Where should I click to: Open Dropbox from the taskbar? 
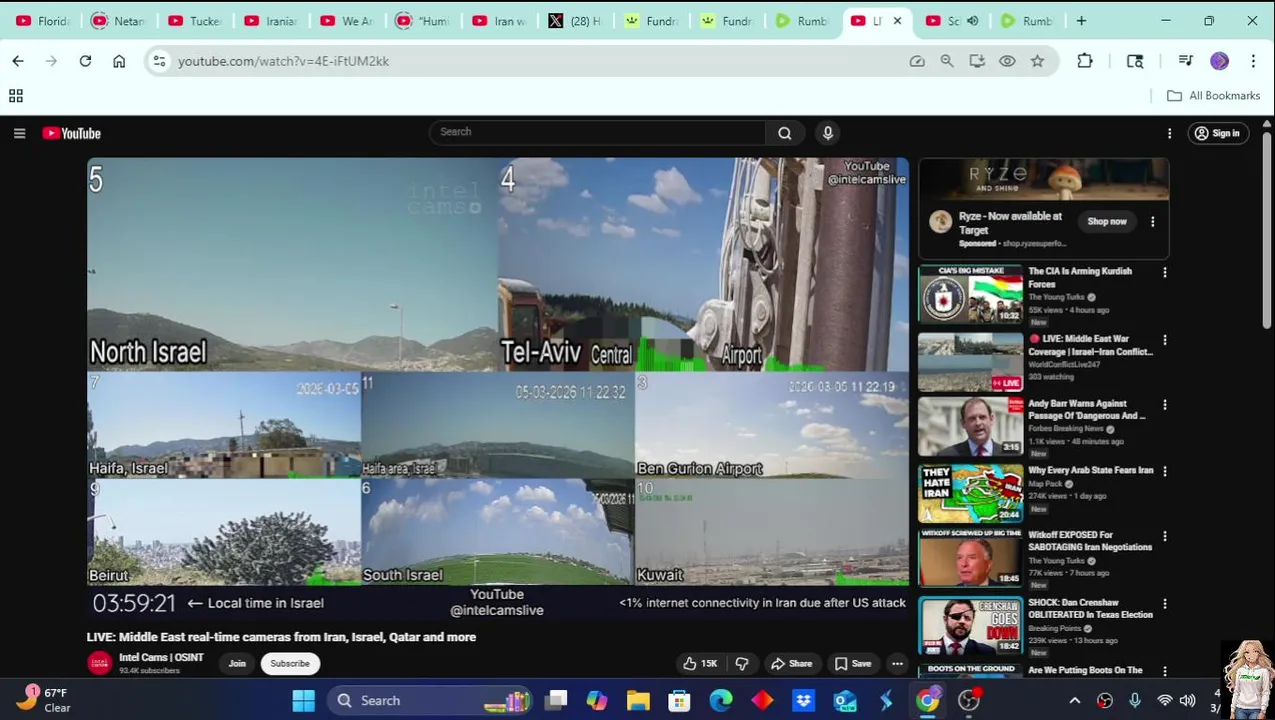(x=803, y=701)
